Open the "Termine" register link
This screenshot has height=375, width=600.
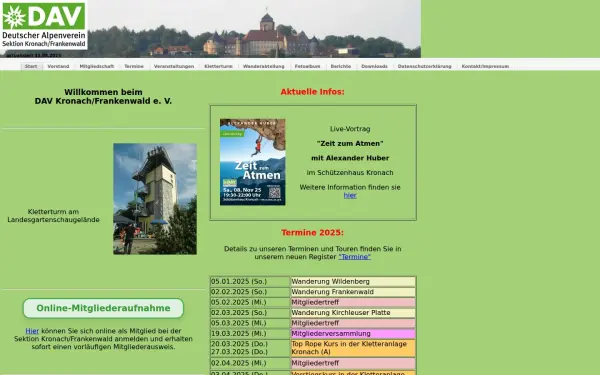click(355, 257)
